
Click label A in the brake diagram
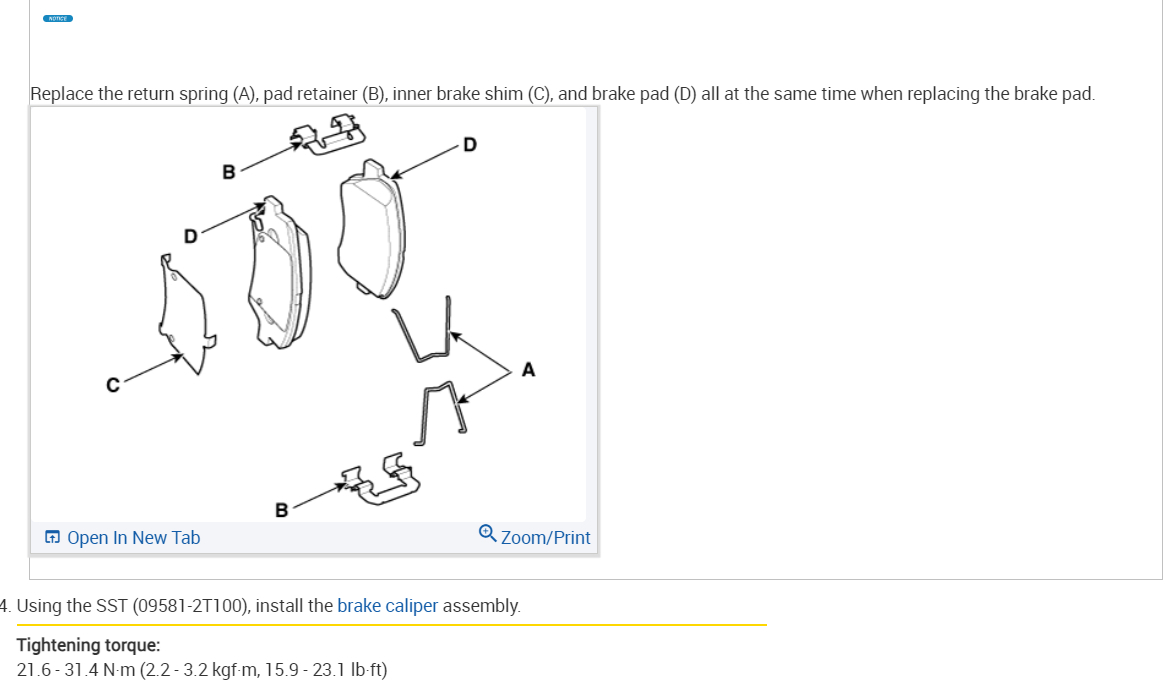pyautogui.click(x=528, y=370)
